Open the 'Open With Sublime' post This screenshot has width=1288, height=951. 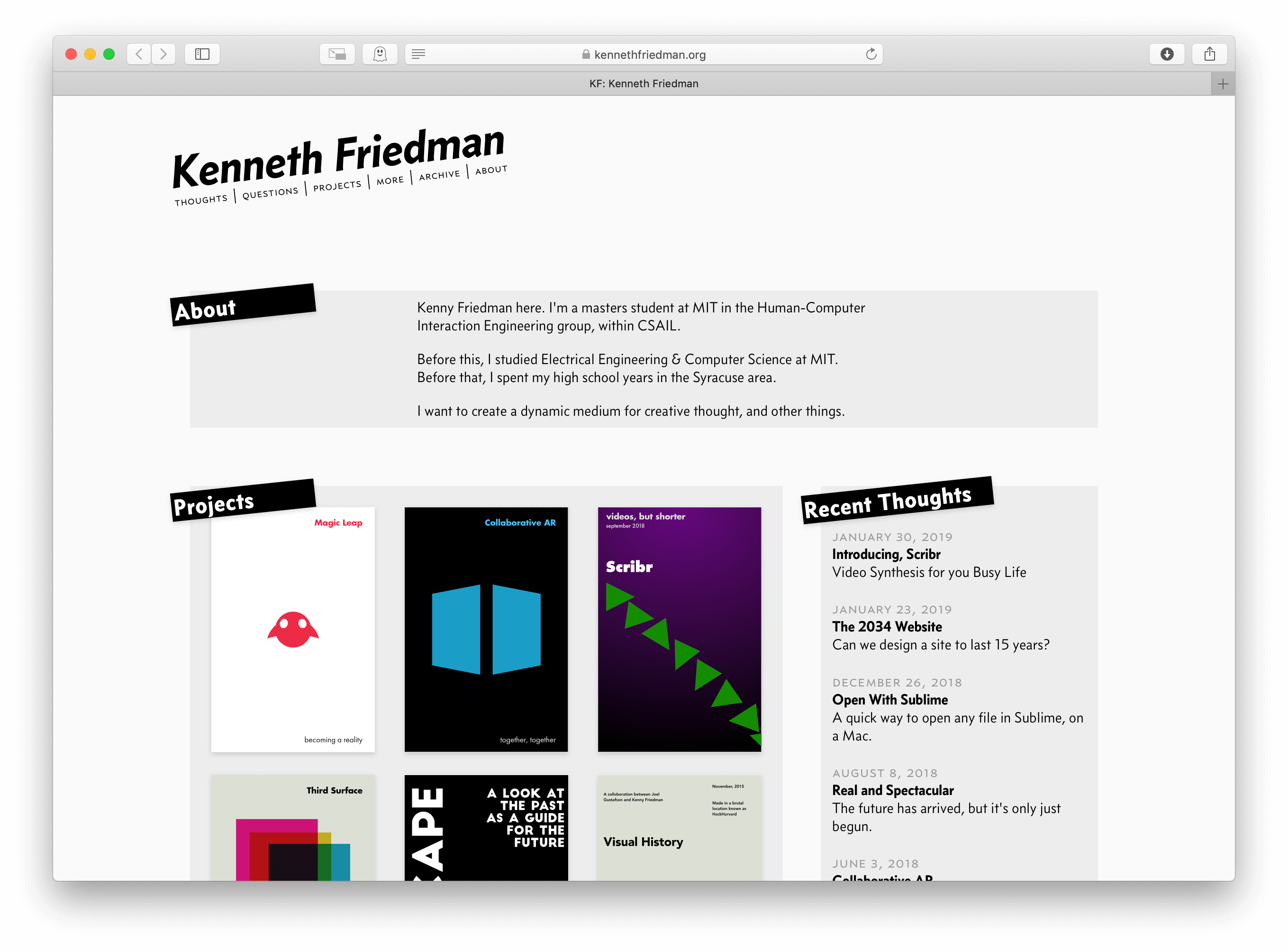[890, 700]
